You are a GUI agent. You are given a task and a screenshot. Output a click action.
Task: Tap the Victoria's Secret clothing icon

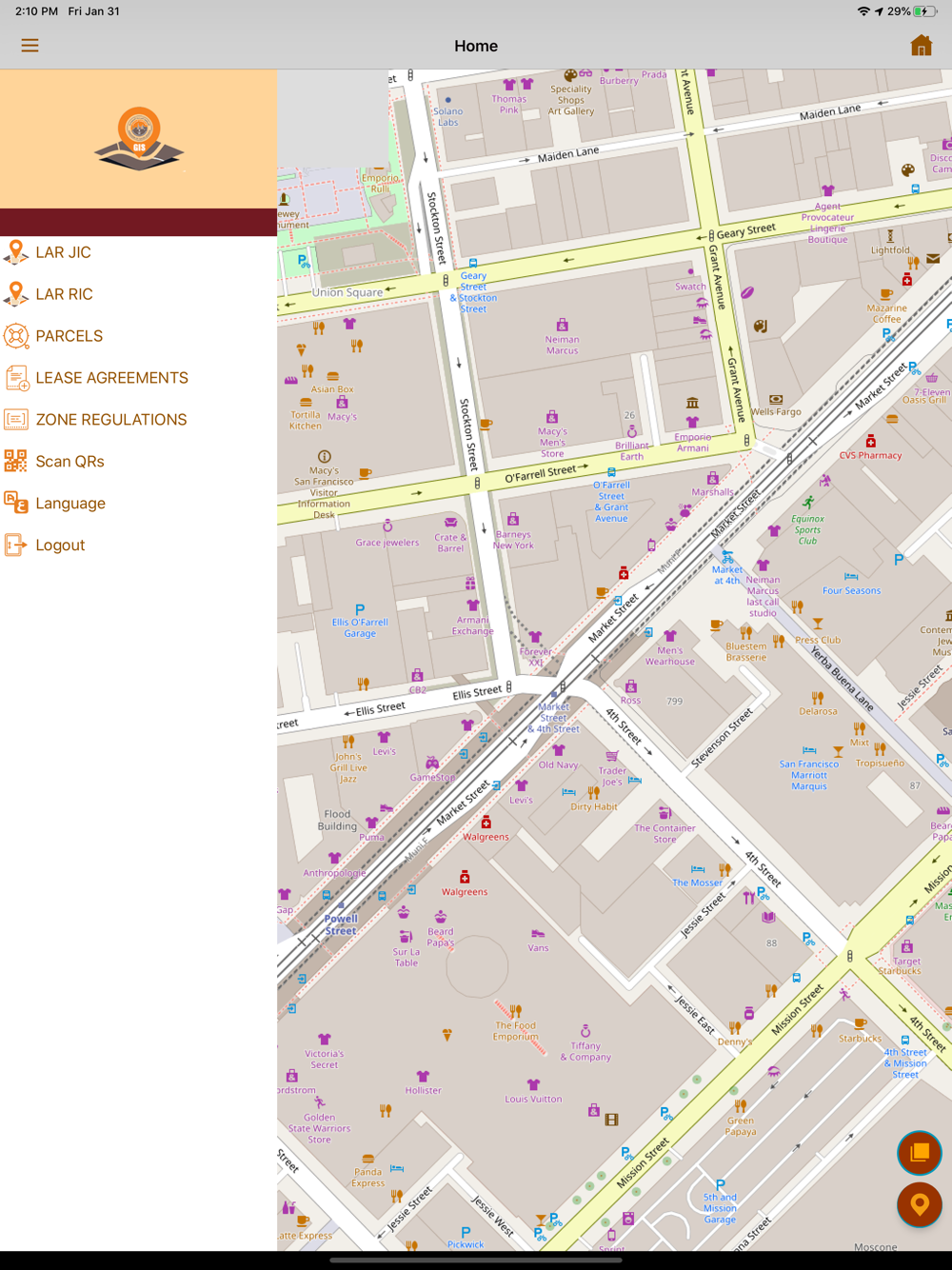325,1039
